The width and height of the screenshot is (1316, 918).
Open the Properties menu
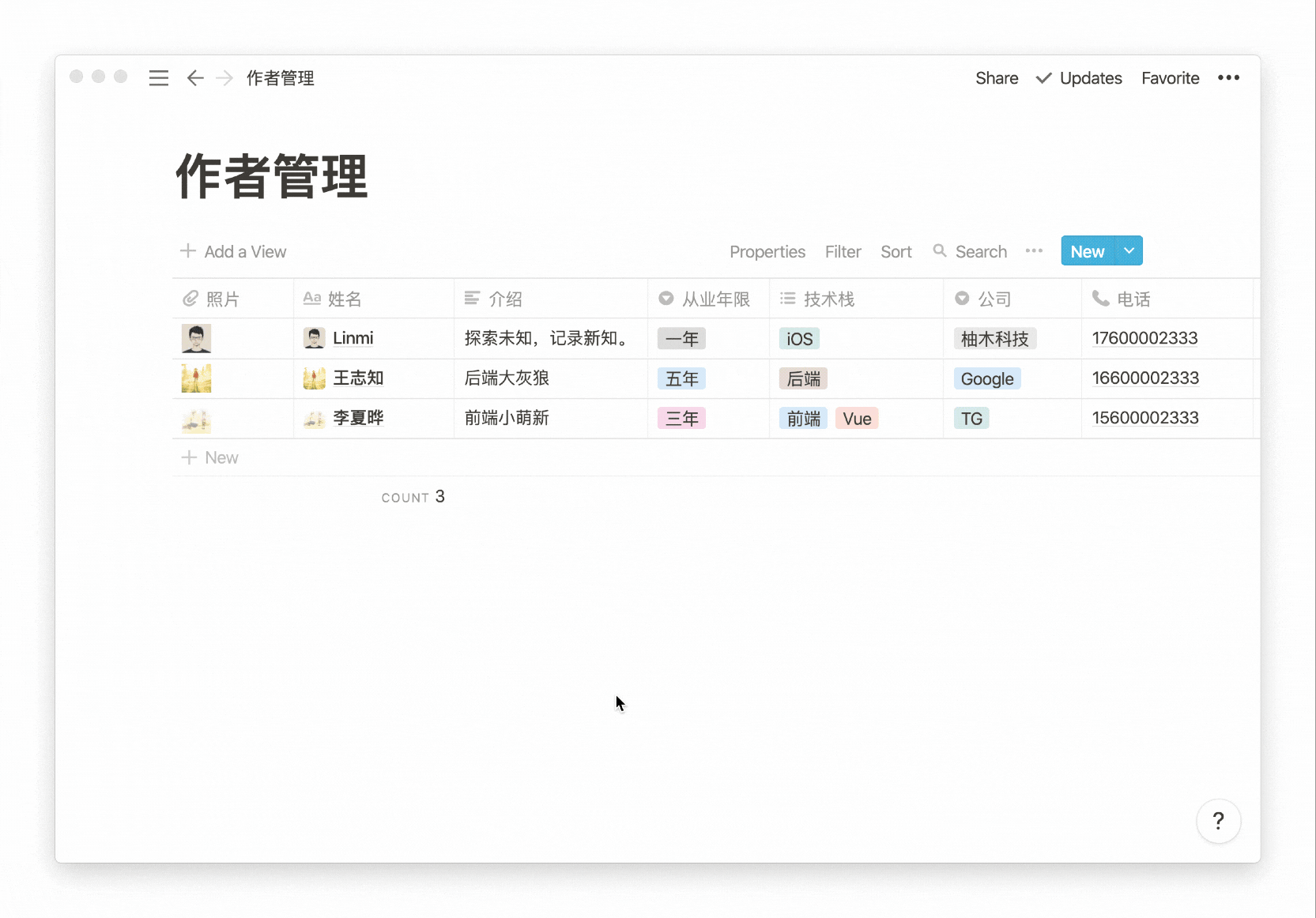click(x=767, y=251)
